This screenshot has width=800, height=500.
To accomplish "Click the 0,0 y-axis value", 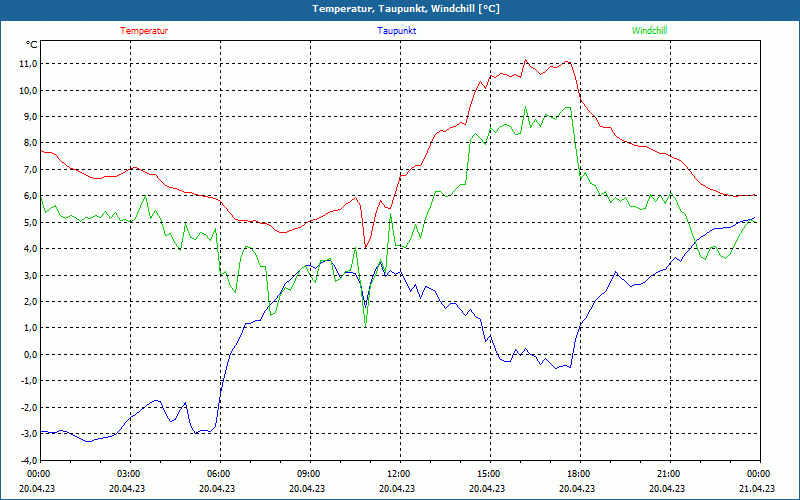I will point(30,354).
